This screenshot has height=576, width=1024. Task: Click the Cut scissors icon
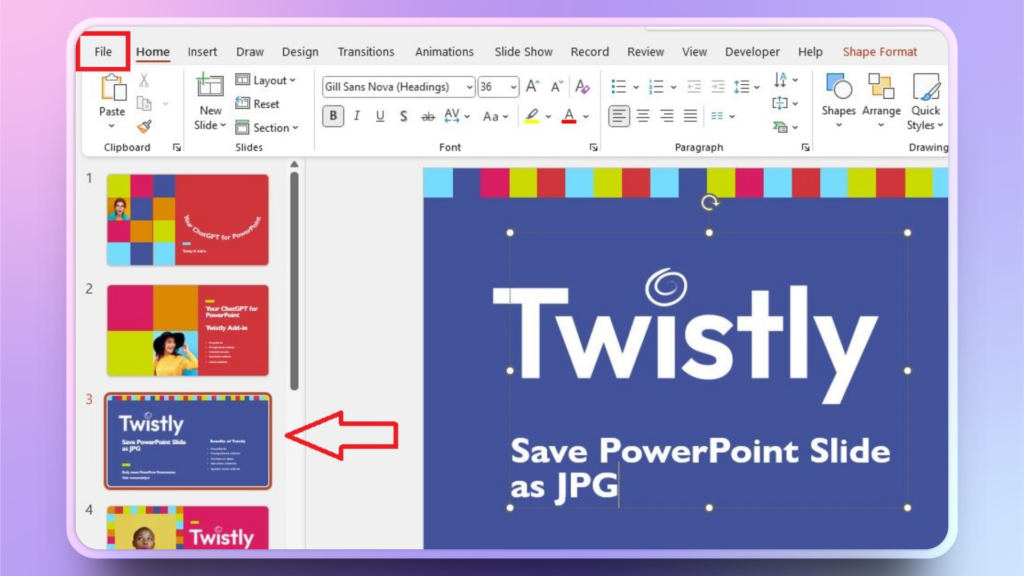144,81
